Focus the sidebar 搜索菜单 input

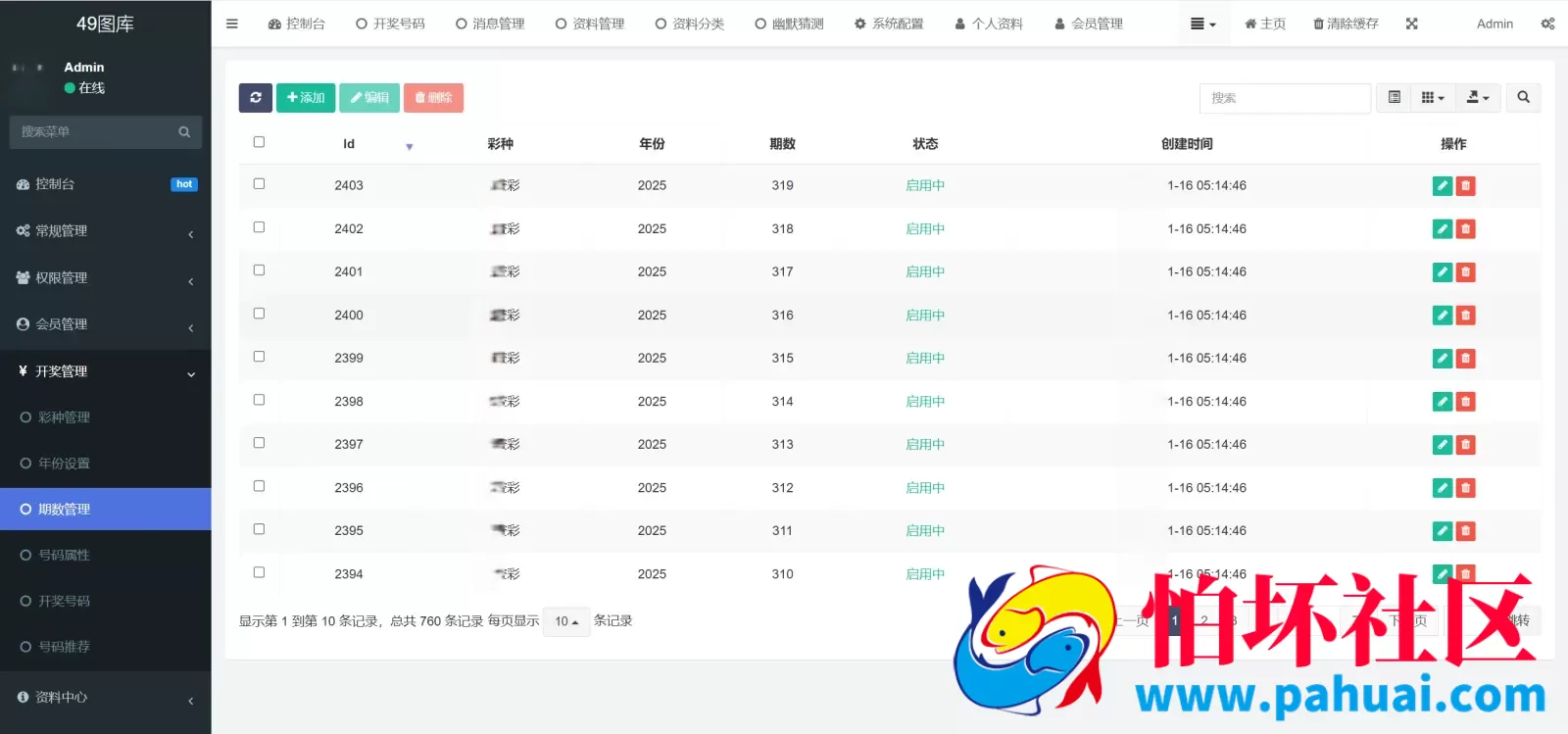pyautogui.click(x=93, y=131)
